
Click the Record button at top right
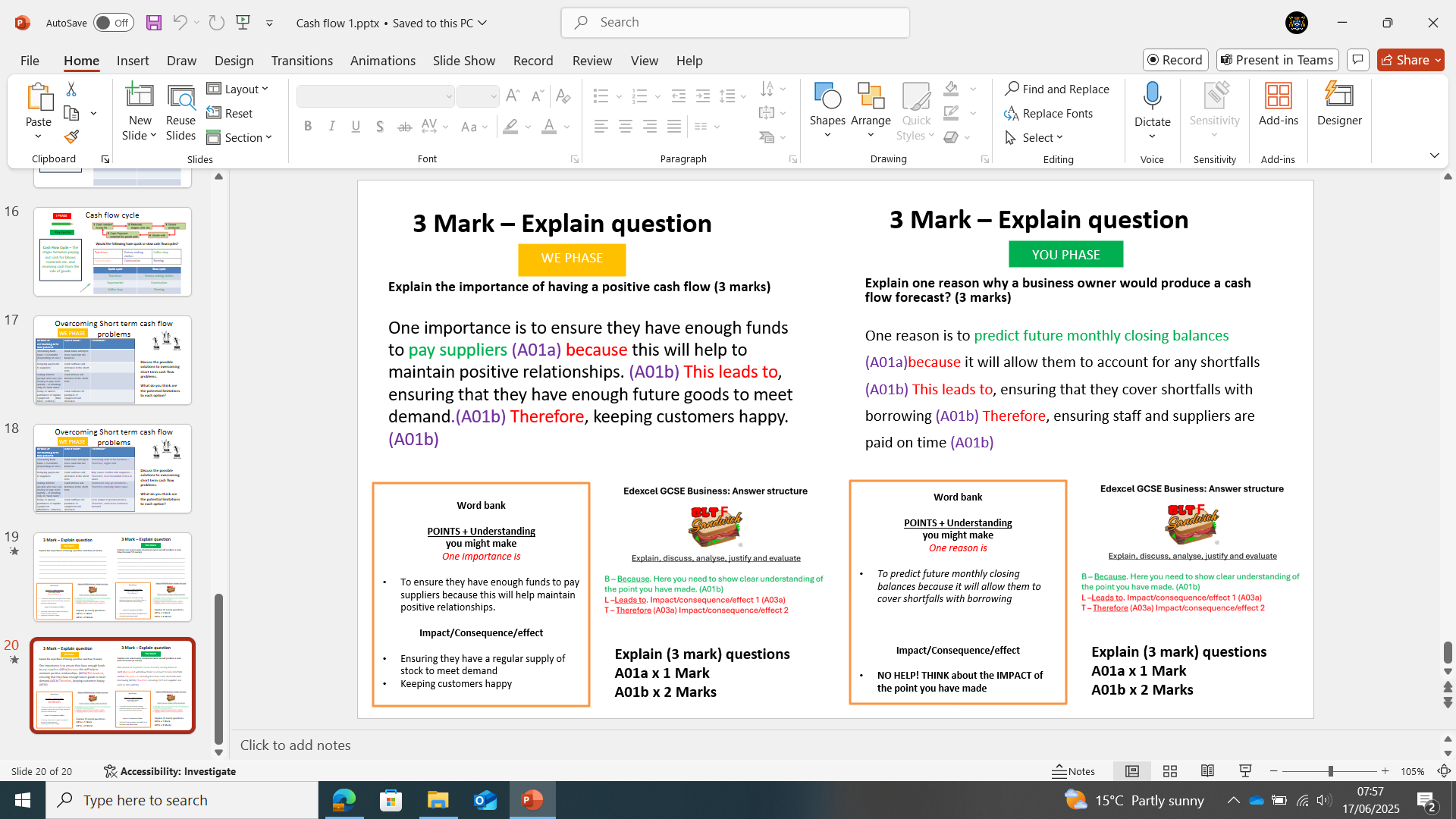point(1175,60)
